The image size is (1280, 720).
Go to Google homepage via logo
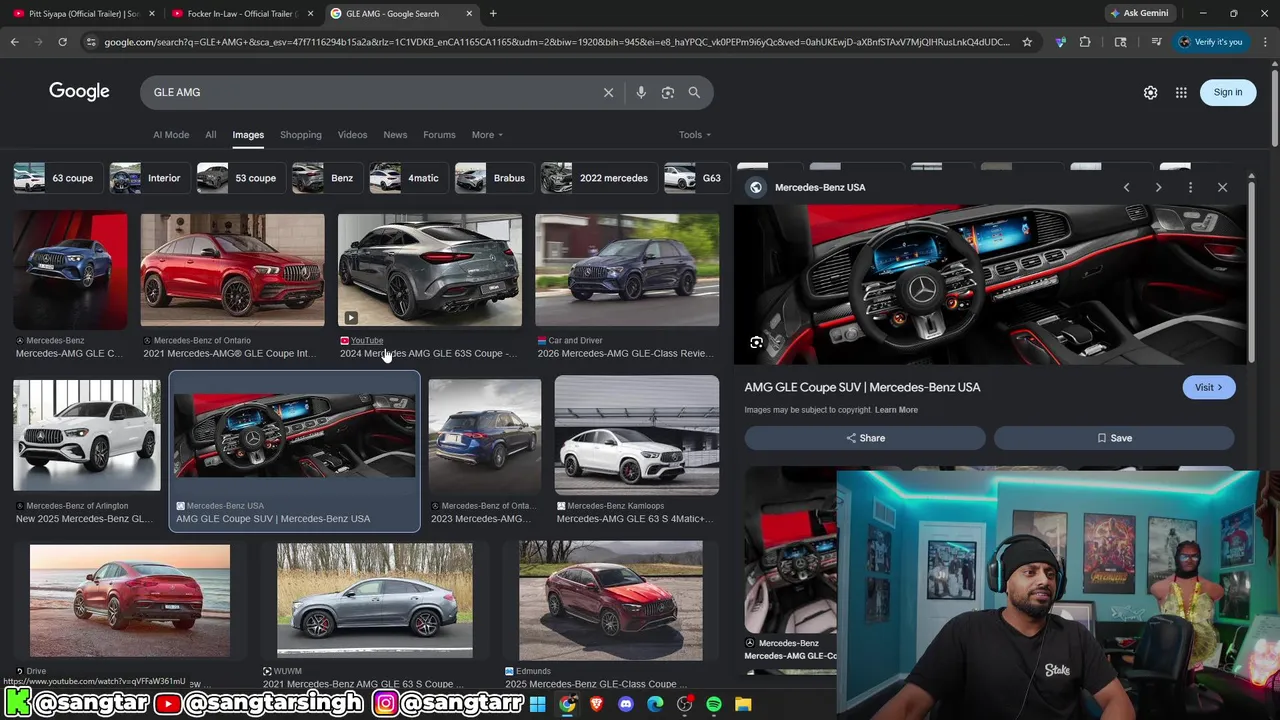pyautogui.click(x=79, y=92)
